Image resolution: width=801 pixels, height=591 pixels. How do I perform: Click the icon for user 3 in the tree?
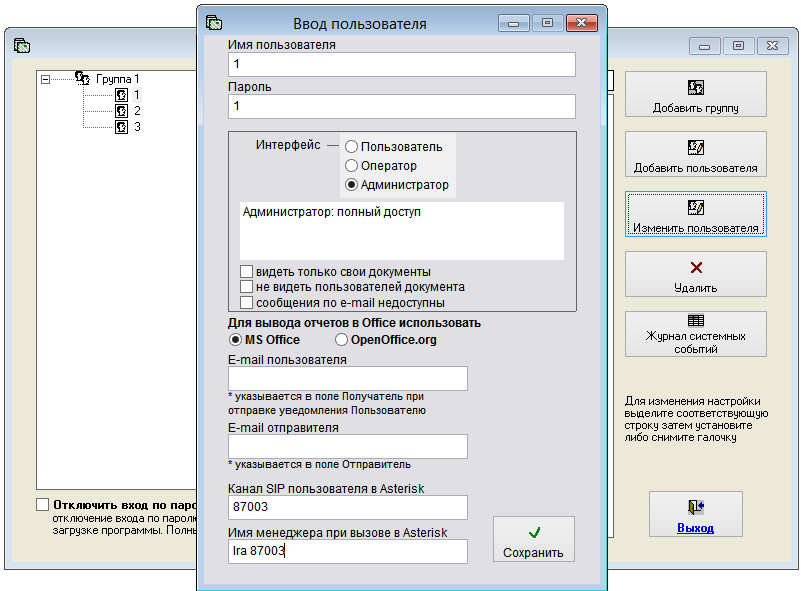[x=121, y=127]
